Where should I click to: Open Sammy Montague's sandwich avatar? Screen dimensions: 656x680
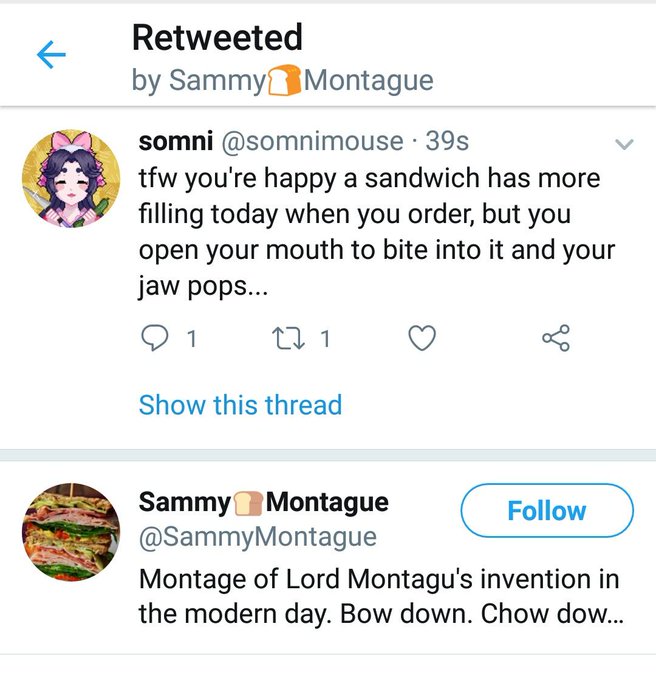pos(71,532)
